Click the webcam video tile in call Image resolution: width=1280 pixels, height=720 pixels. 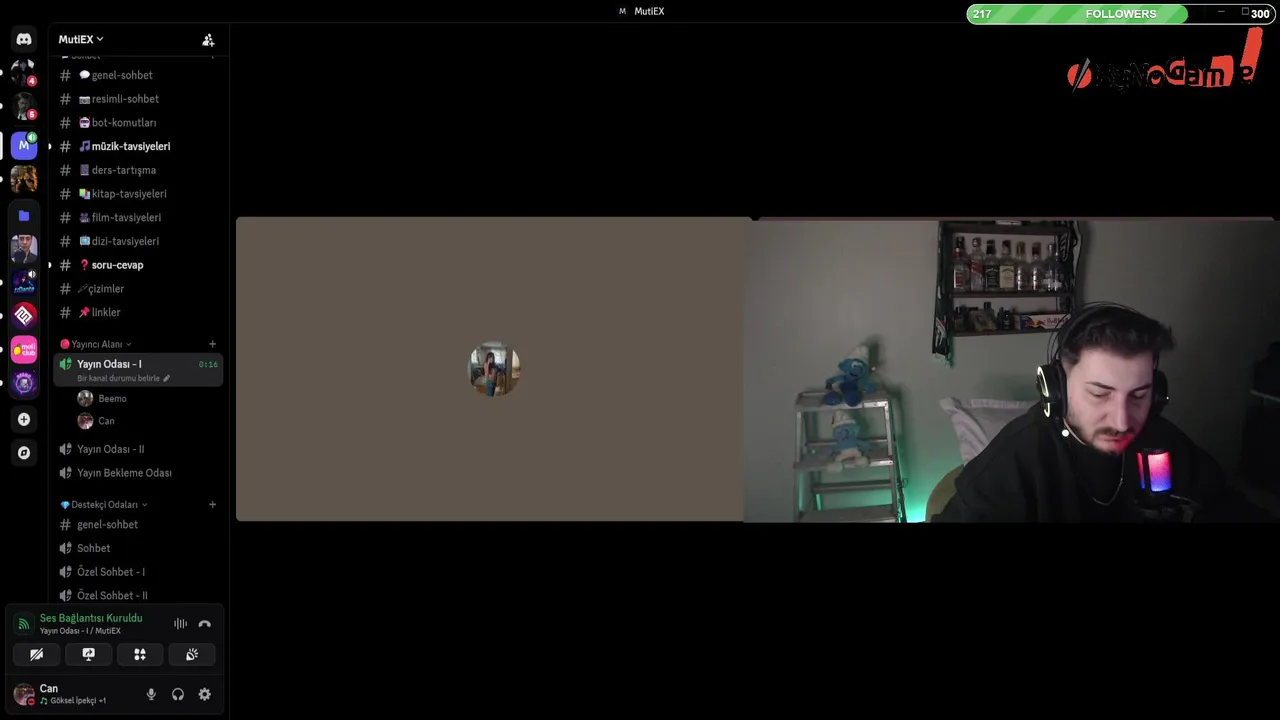1011,369
